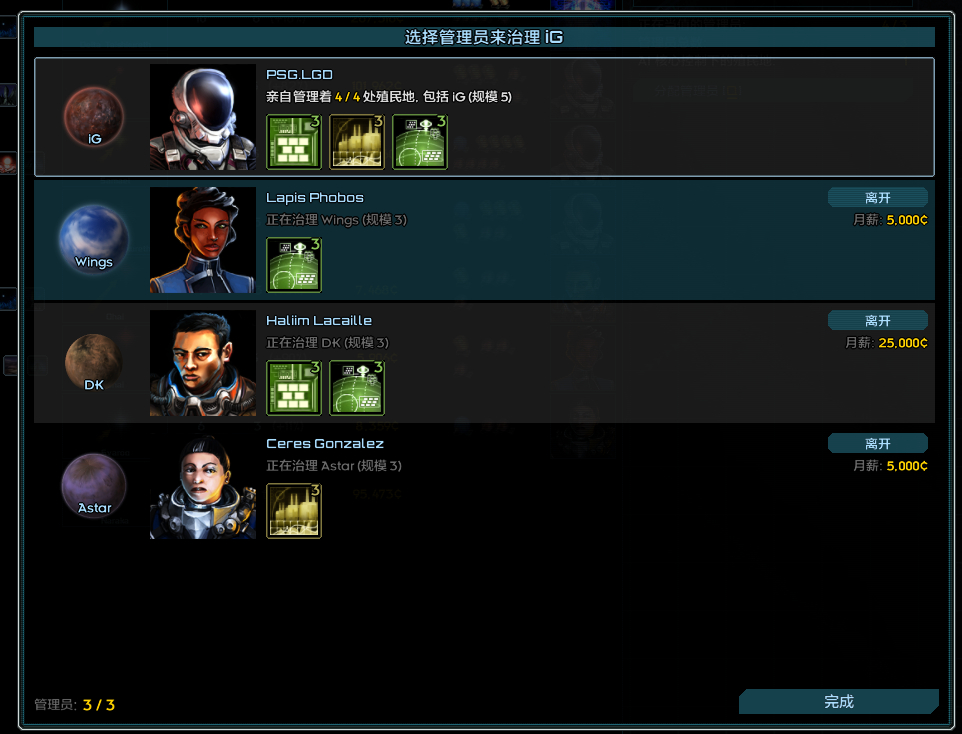Click the Haliim Lacaille name label

319,320
